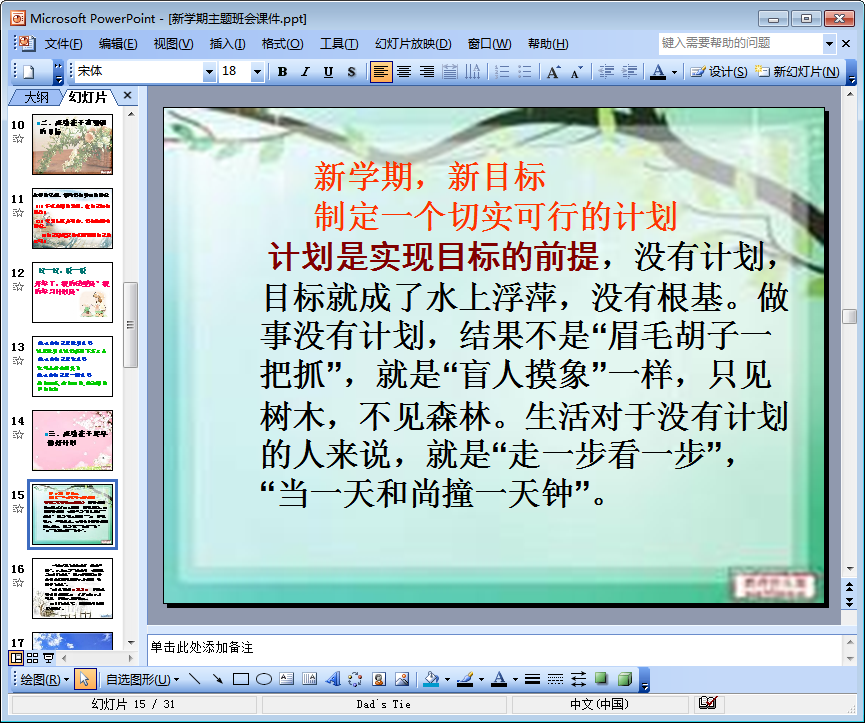Image resolution: width=865 pixels, height=723 pixels.
Task: Click the 新幻灯片 new slide button
Action: (797, 72)
